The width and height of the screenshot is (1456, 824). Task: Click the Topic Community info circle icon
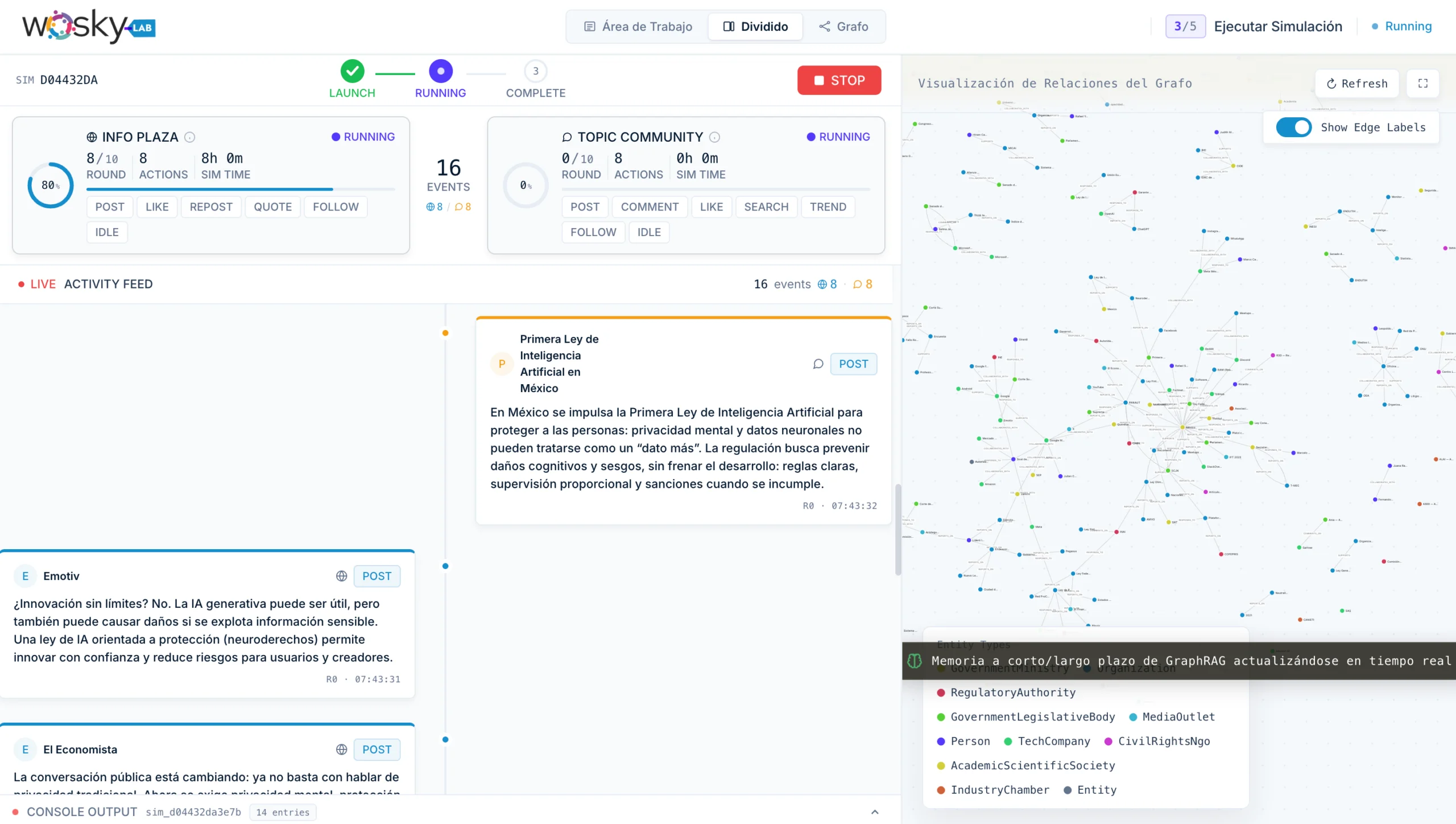[715, 137]
